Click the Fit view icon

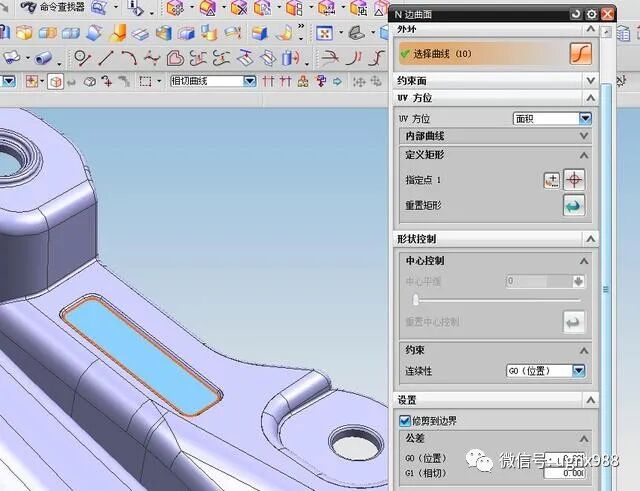(325, 33)
